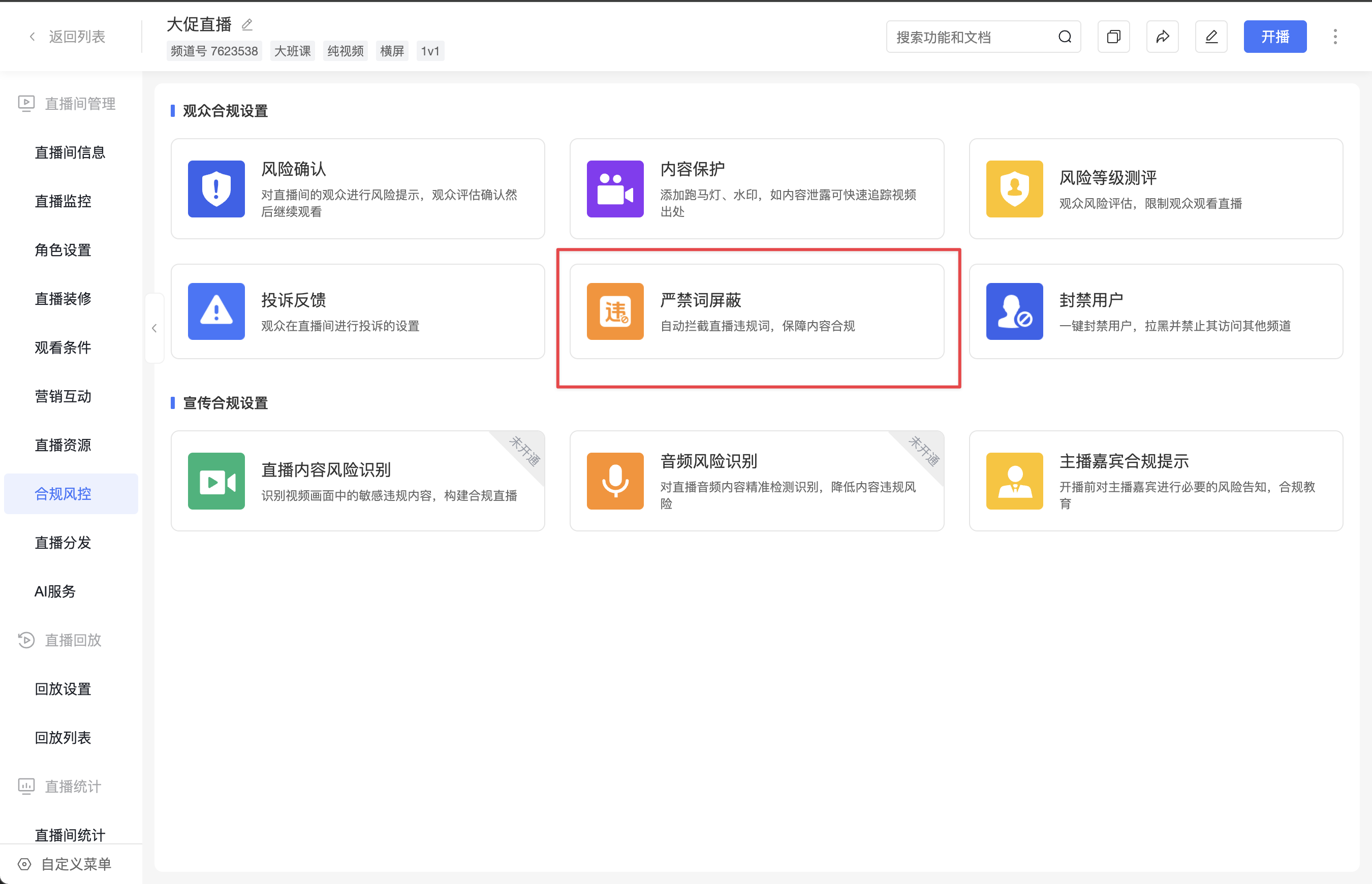The width and height of the screenshot is (1372, 884).
Task: Open 营销互动 in the sidebar
Action: tap(71, 396)
